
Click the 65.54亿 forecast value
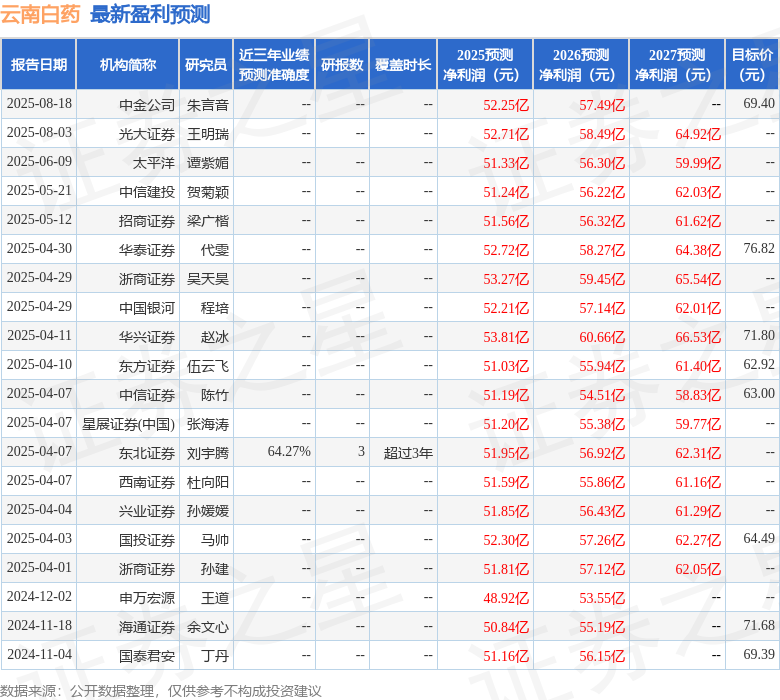698,279
